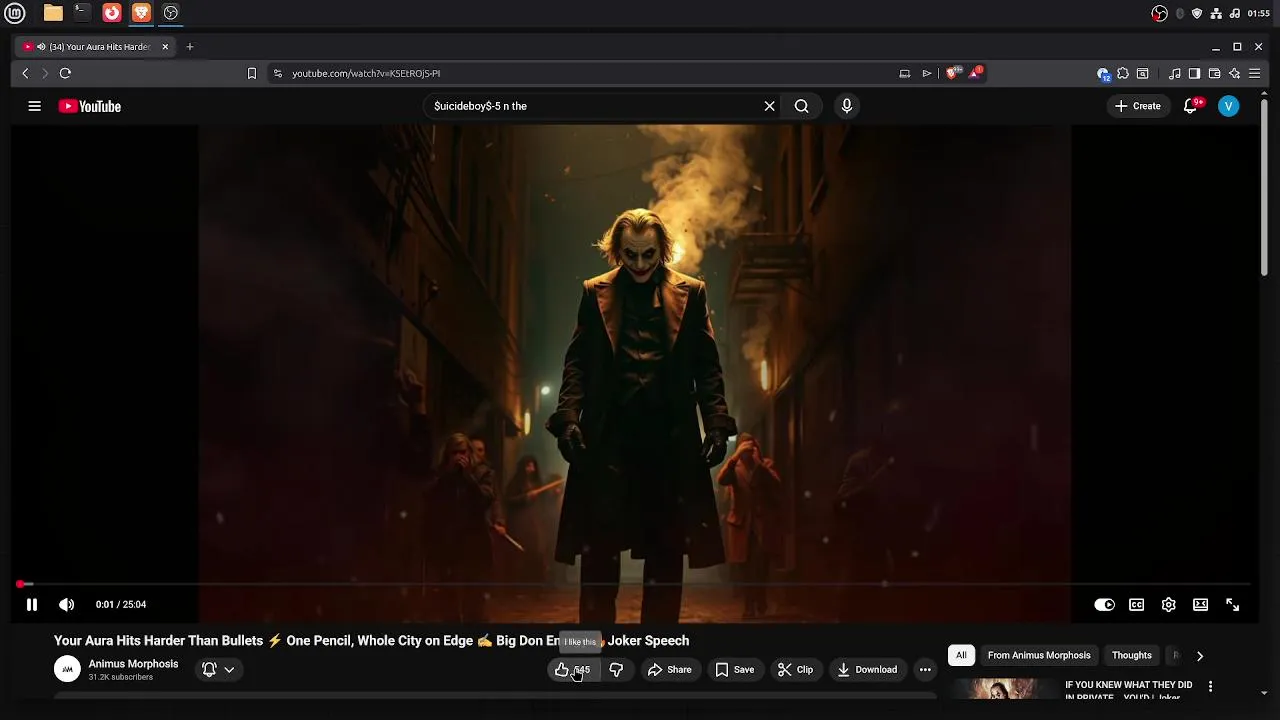
Task: Open Brave playlist music note icon
Action: [1175, 73]
